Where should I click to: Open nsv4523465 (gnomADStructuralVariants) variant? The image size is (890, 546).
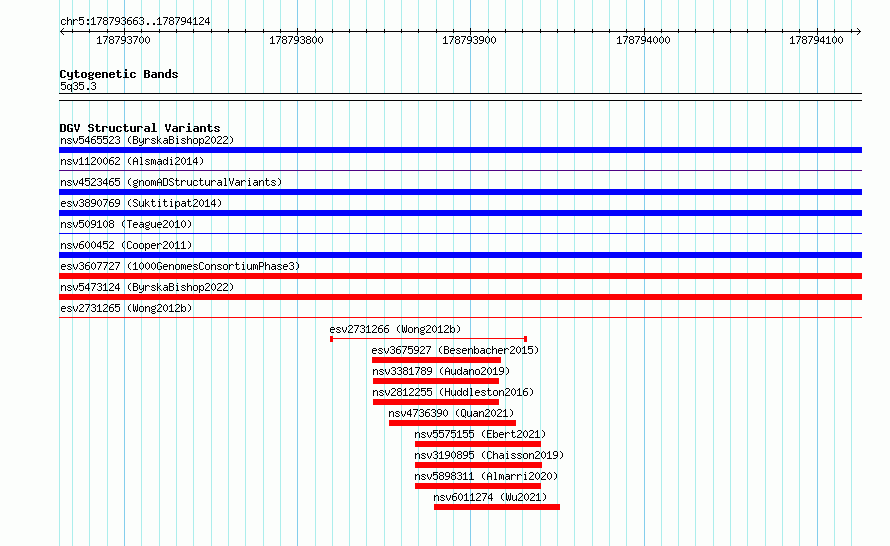pyautogui.click(x=171, y=182)
